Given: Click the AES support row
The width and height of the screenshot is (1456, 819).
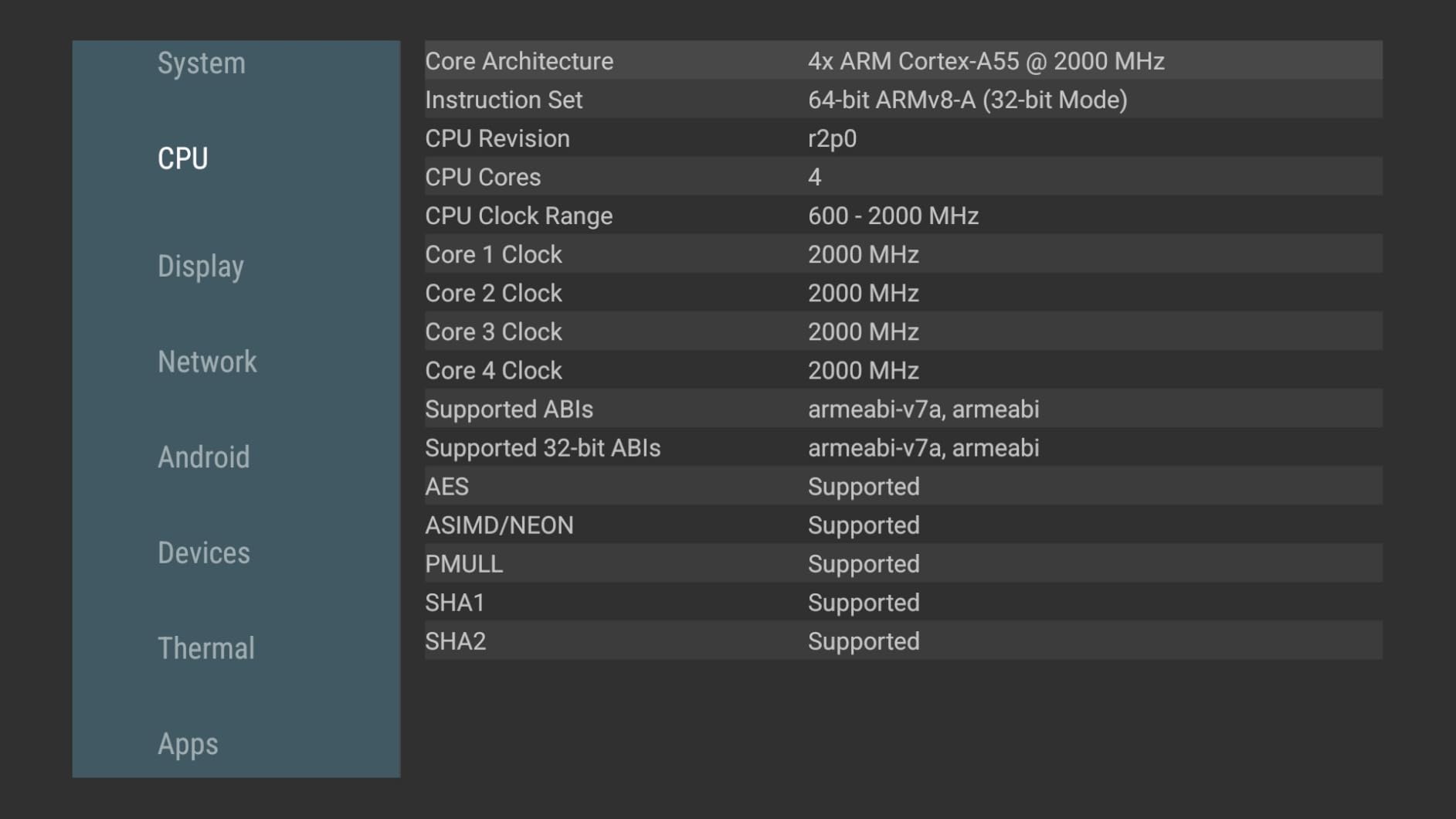Looking at the screenshot, I should coord(902,487).
